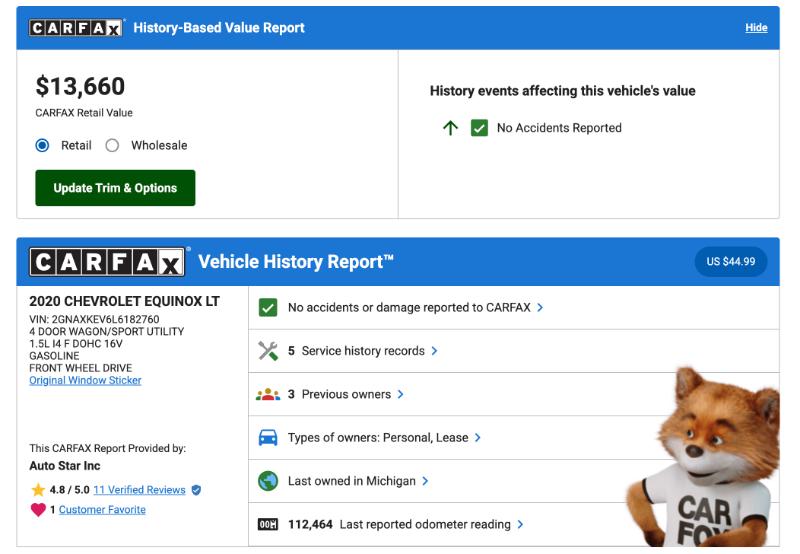
Task: Open the Original Window Sticker link
Action: [85, 380]
